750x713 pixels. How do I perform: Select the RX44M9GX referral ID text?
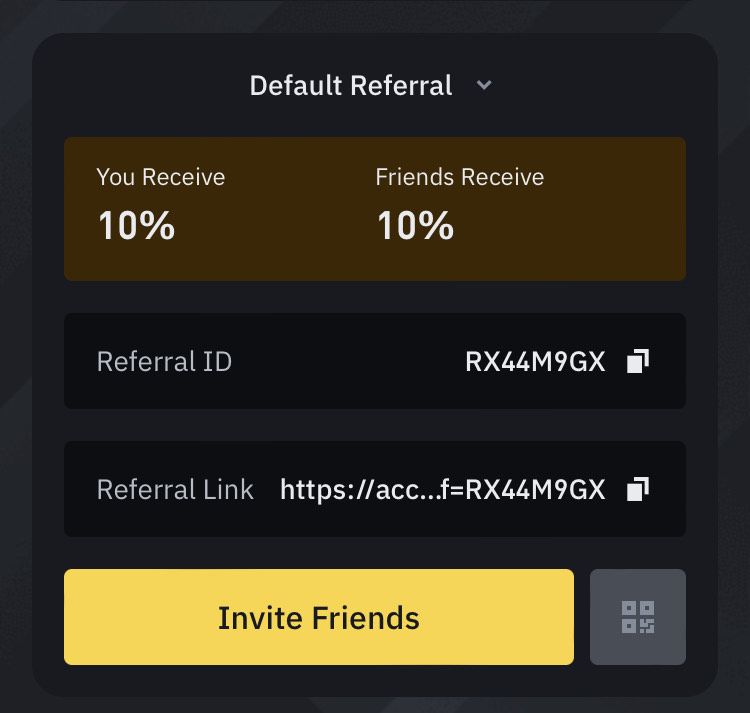535,361
